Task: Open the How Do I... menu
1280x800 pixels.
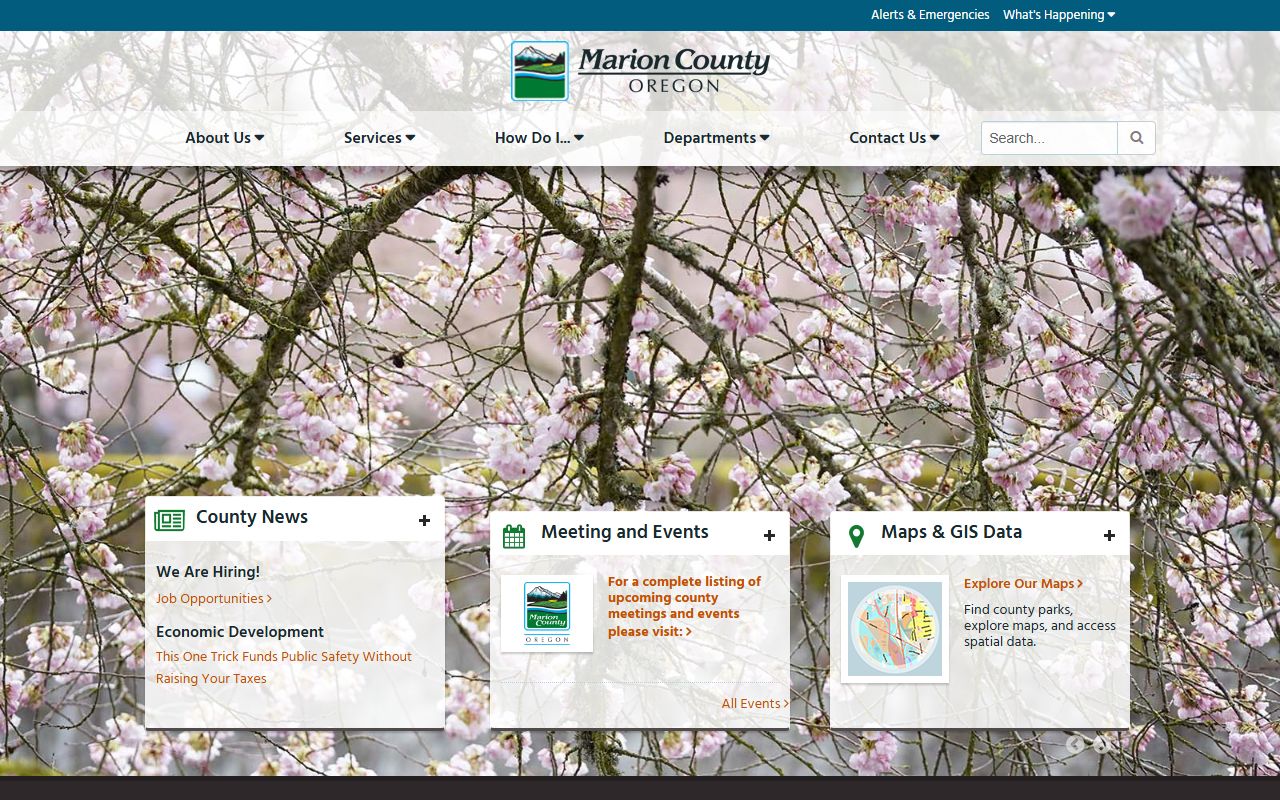Action: (x=539, y=138)
